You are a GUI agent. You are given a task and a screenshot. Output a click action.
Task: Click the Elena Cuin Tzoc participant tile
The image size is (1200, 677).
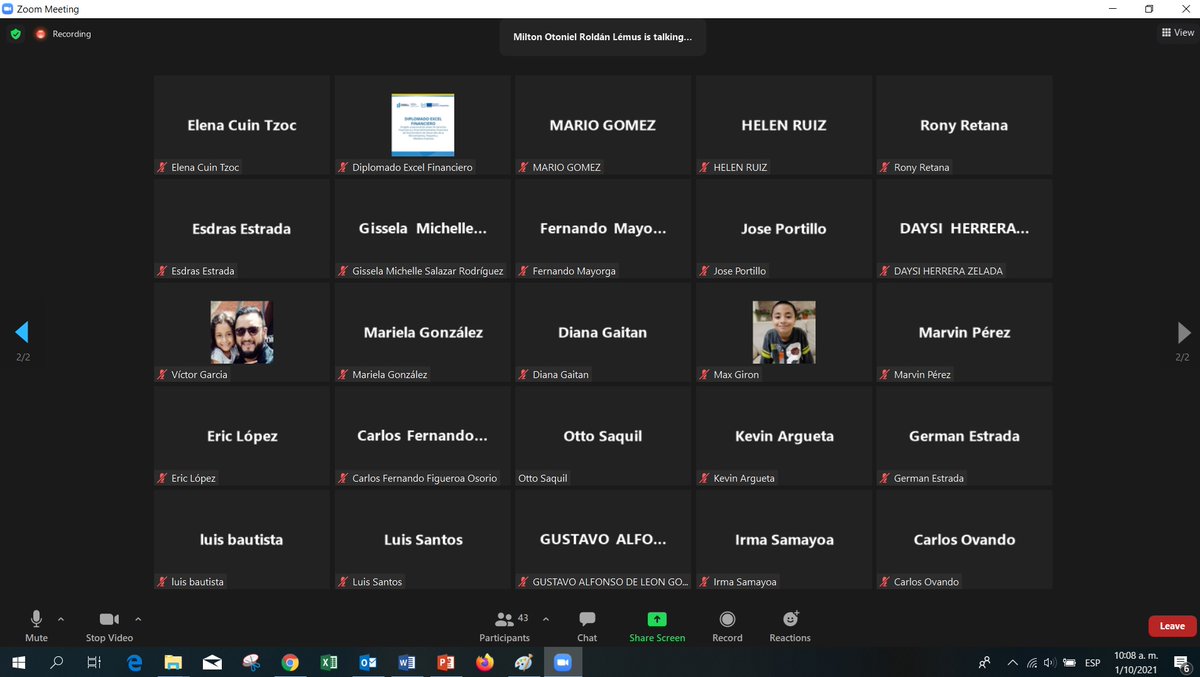point(242,125)
